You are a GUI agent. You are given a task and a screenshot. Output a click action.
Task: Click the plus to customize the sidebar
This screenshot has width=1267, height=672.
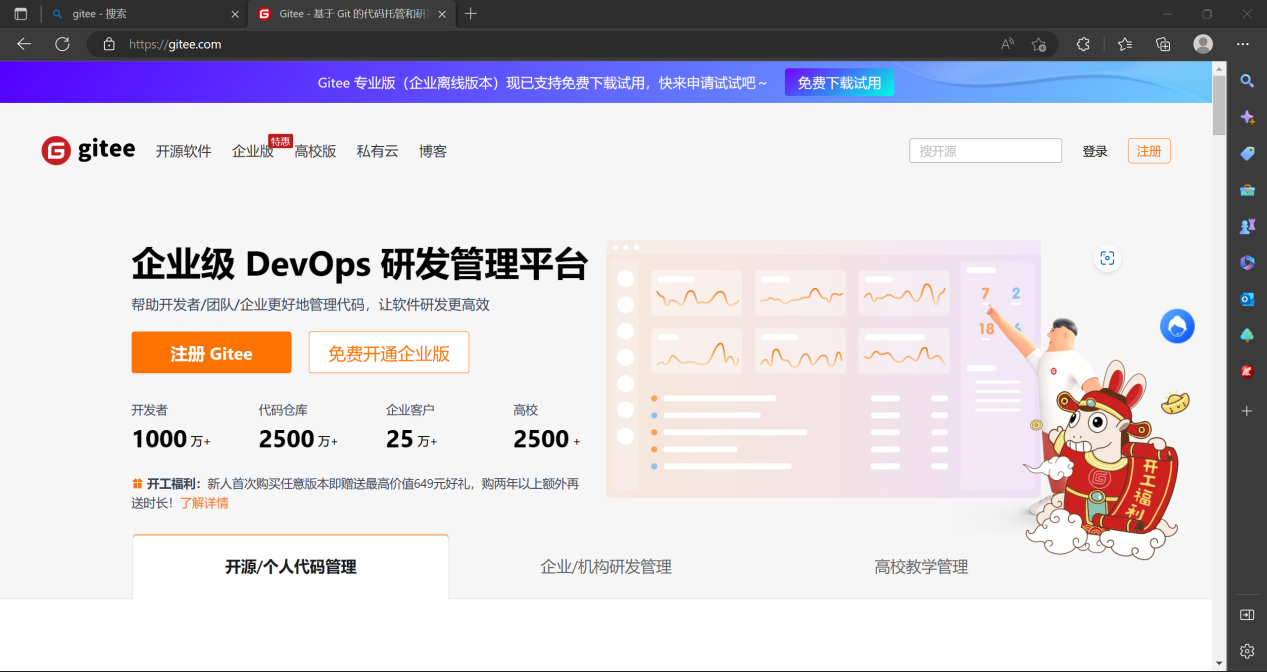(1246, 410)
